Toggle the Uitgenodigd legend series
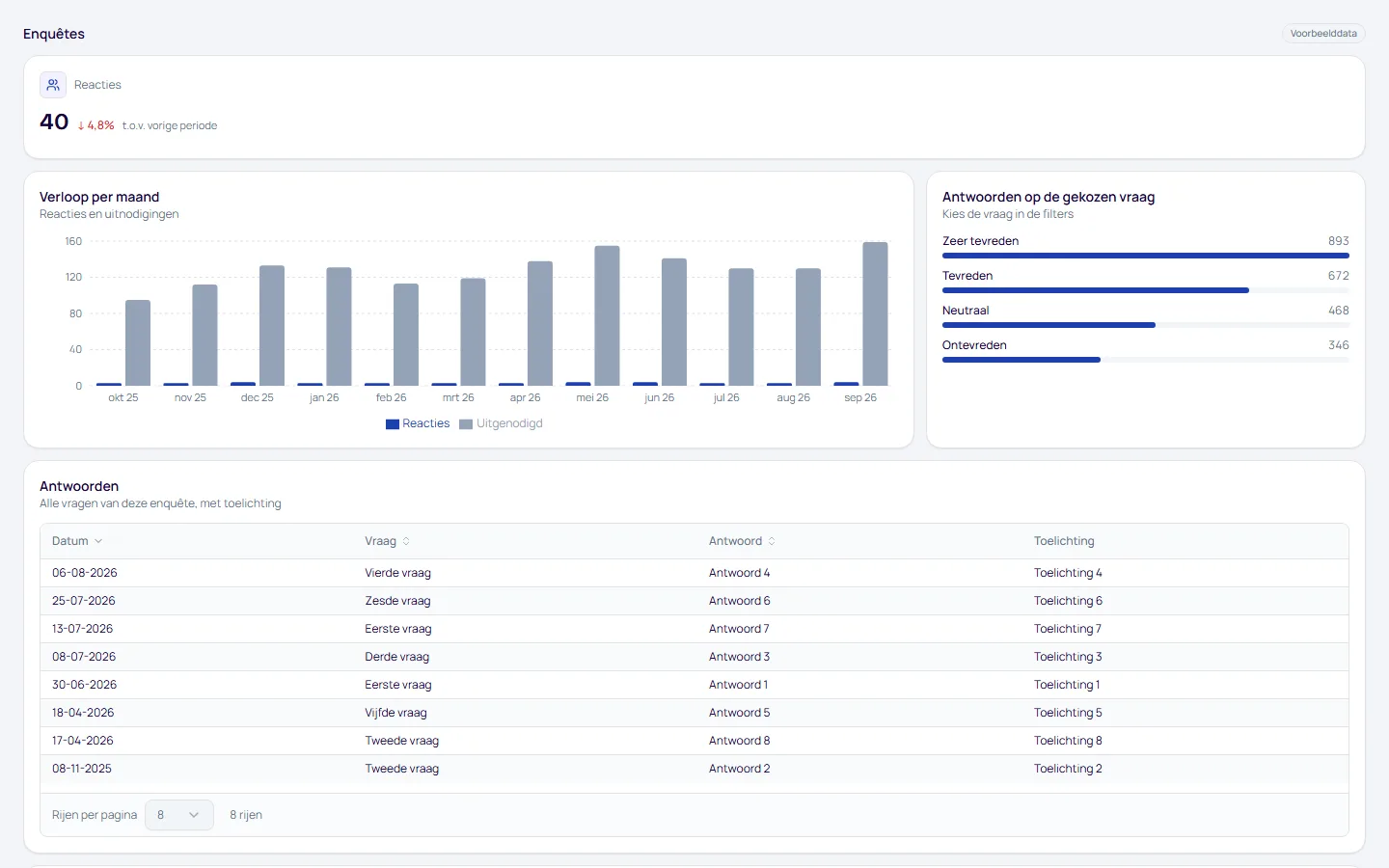The width and height of the screenshot is (1389, 868). [501, 423]
